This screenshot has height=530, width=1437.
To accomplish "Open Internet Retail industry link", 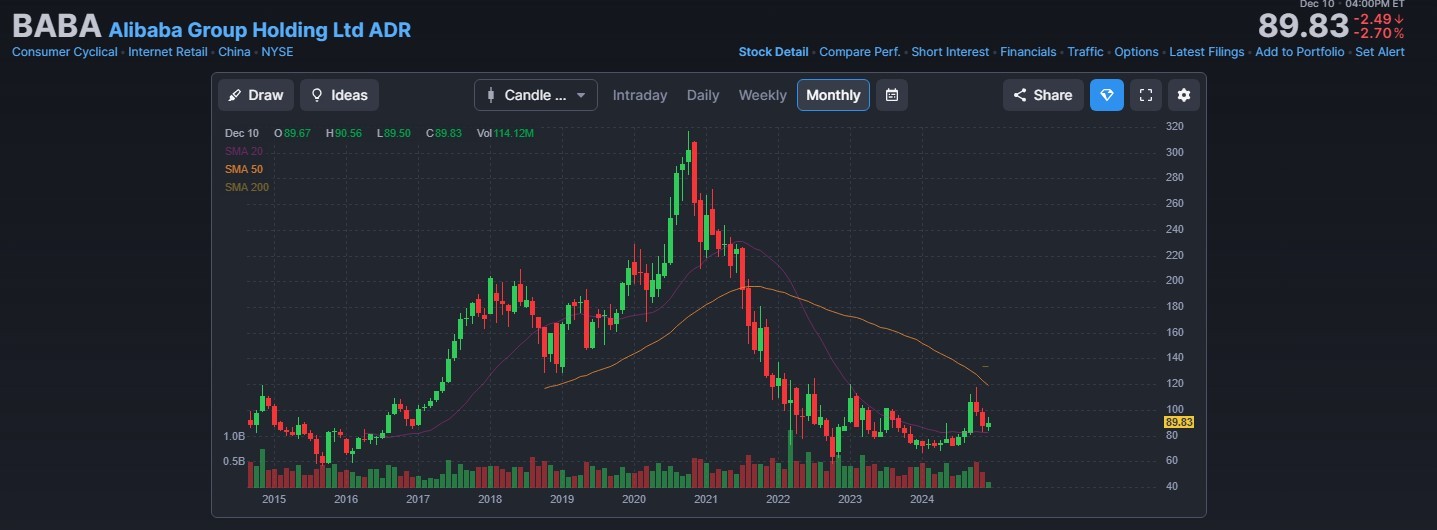I will [x=168, y=52].
